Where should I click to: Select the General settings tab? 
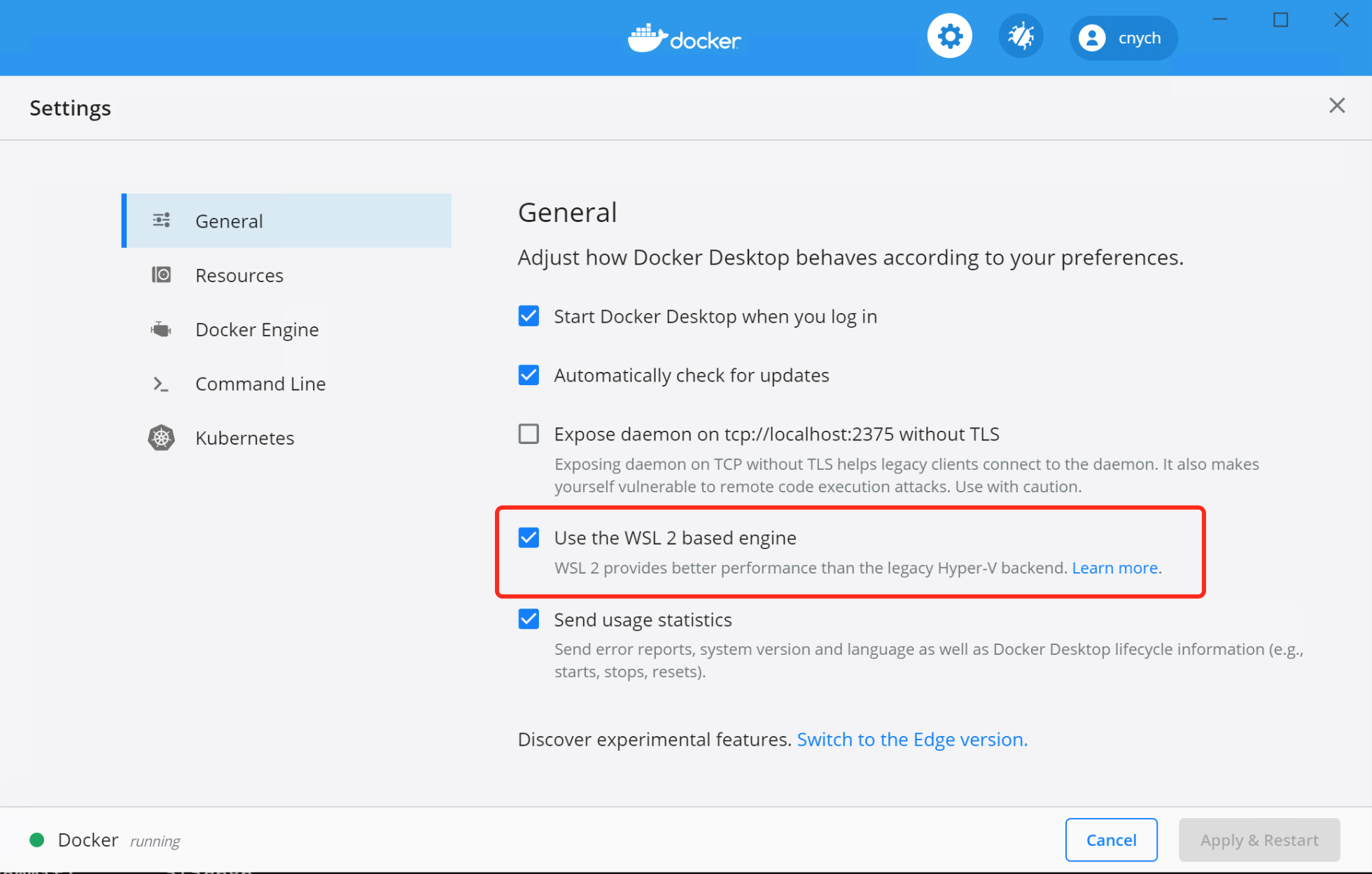287,221
